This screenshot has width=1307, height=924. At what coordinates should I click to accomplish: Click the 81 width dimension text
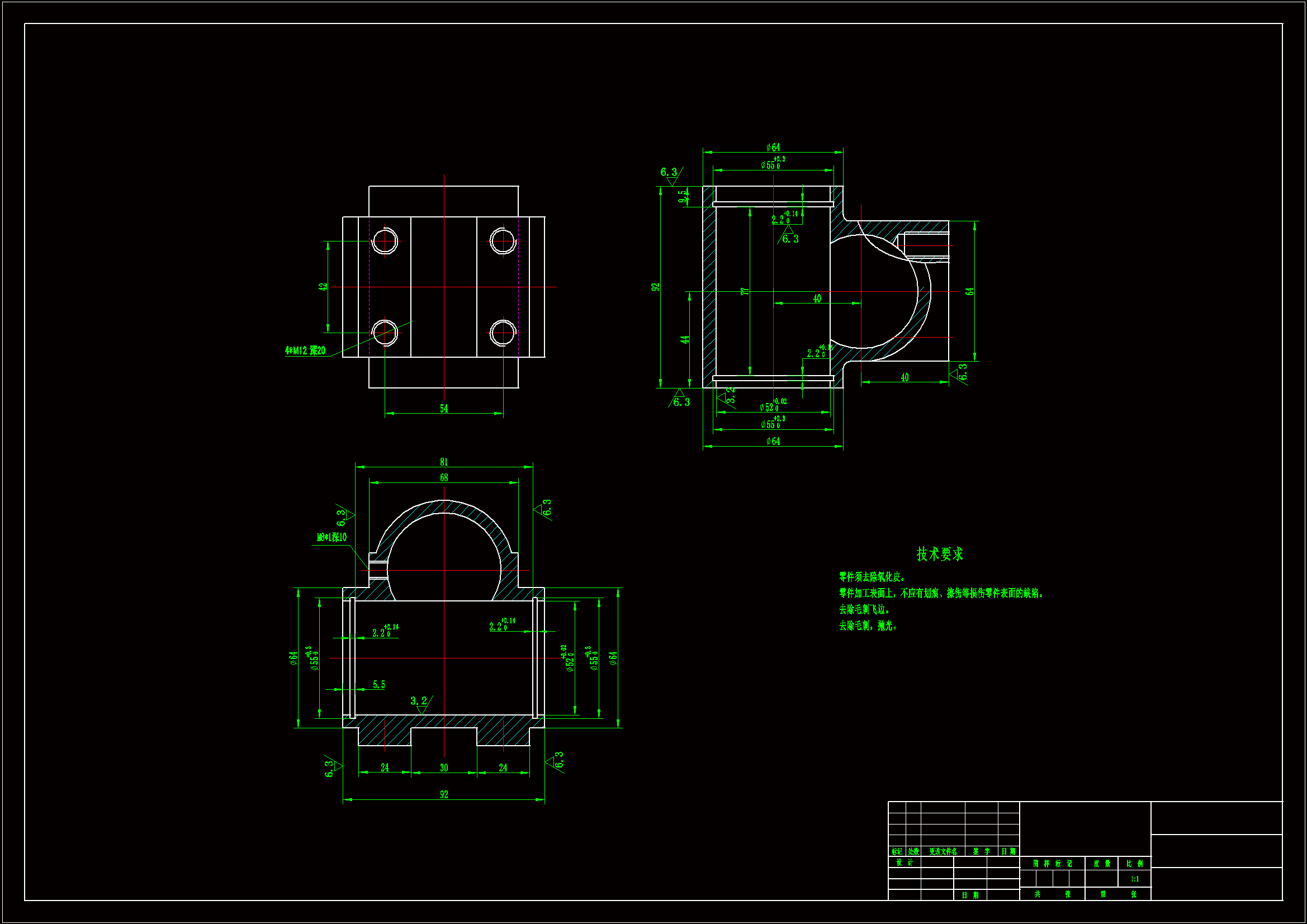(444, 462)
